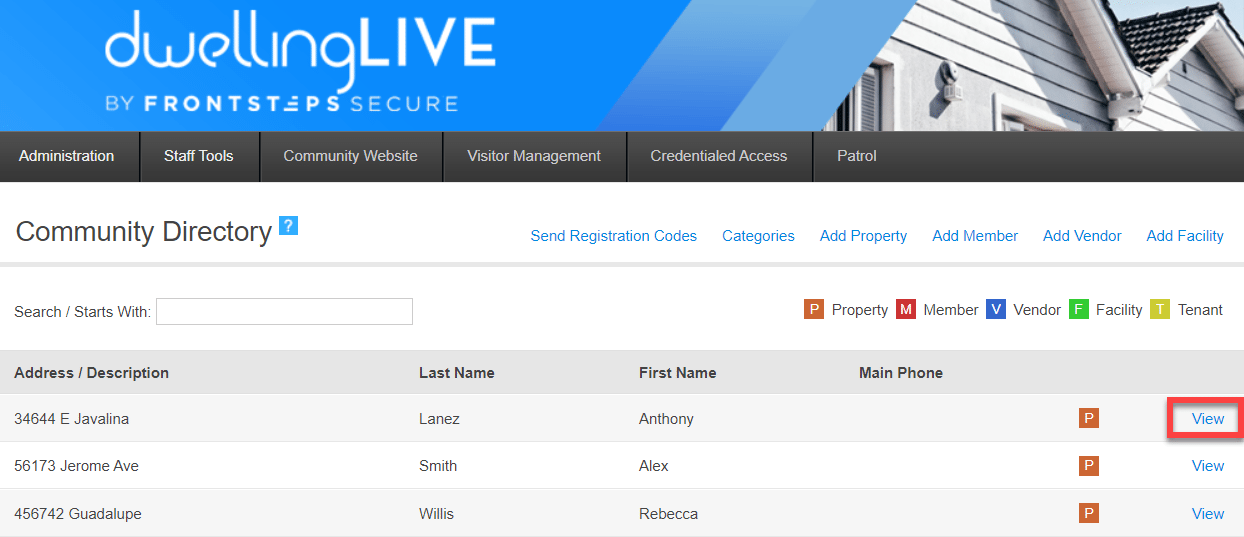Open the Categories link
Screen dimensions: 1244x537
[758, 236]
